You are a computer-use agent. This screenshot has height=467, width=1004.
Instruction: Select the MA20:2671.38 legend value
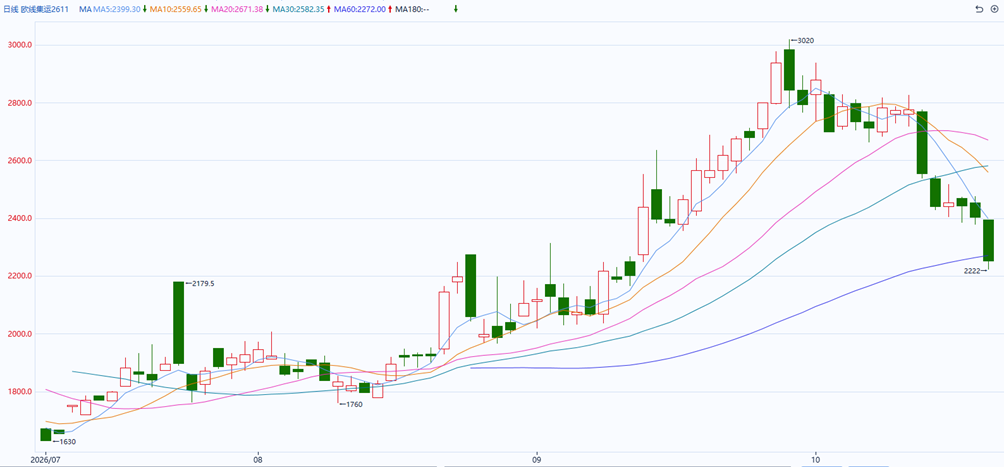click(237, 9)
